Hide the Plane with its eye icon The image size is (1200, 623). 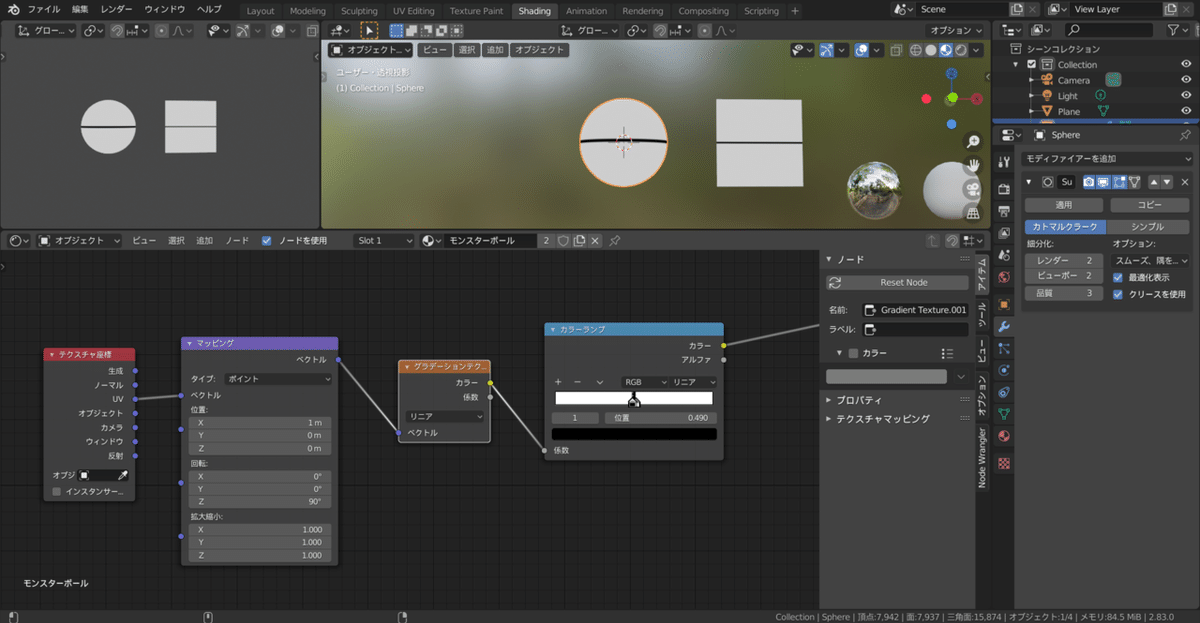[1186, 112]
